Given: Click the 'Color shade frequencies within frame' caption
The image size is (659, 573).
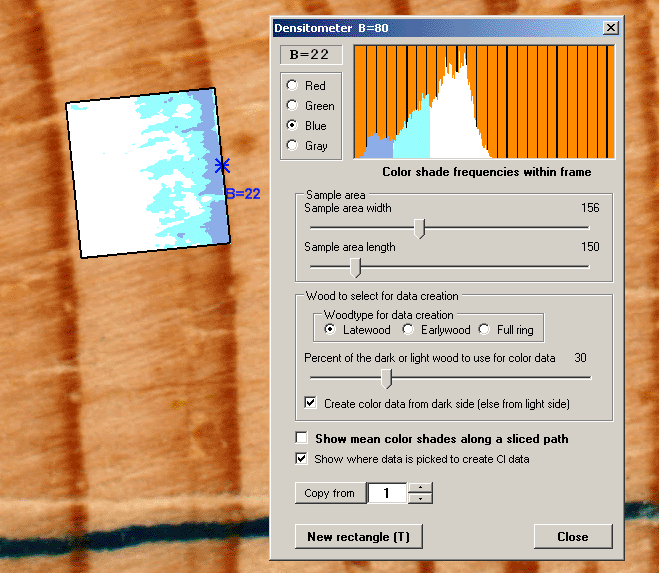Looking at the screenshot, I should [x=487, y=172].
